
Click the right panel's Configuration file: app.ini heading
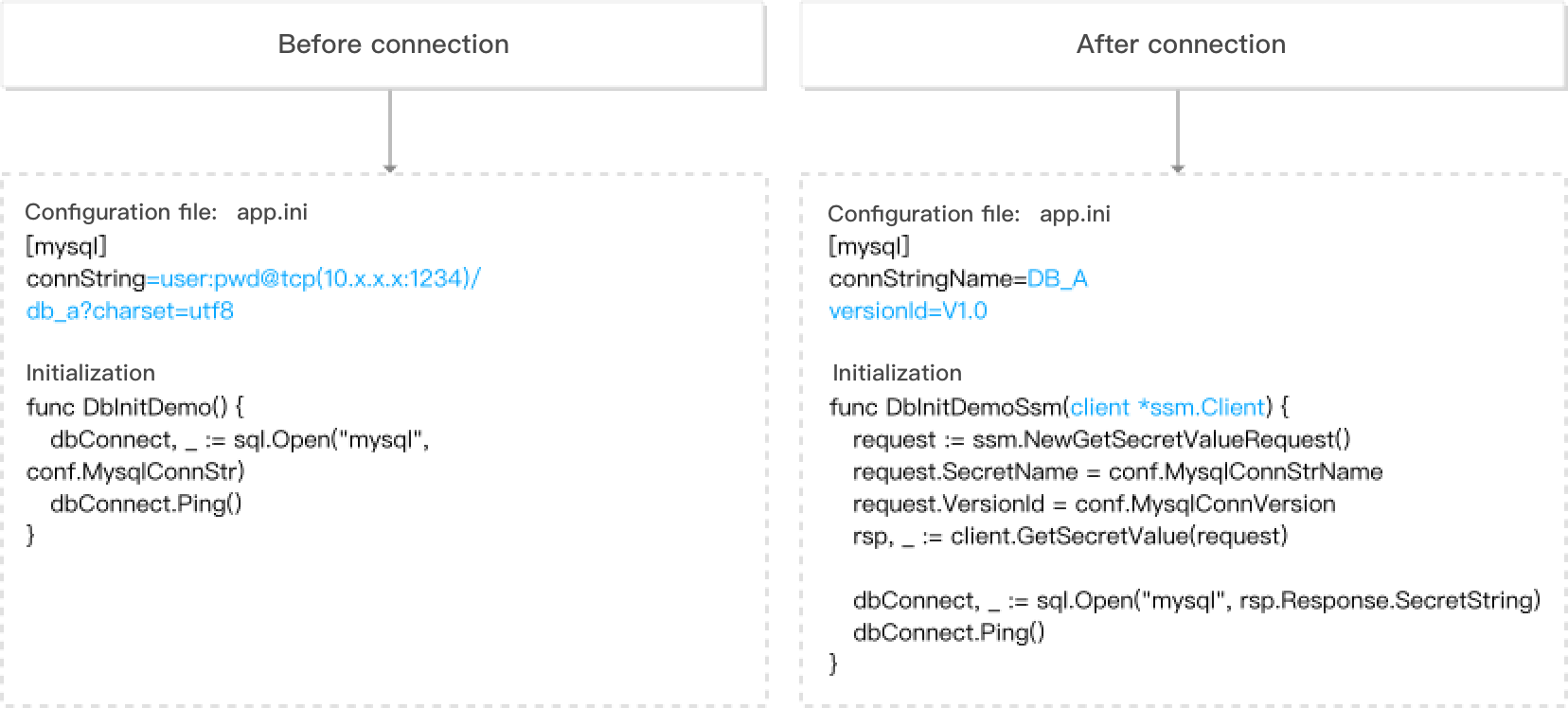click(969, 215)
